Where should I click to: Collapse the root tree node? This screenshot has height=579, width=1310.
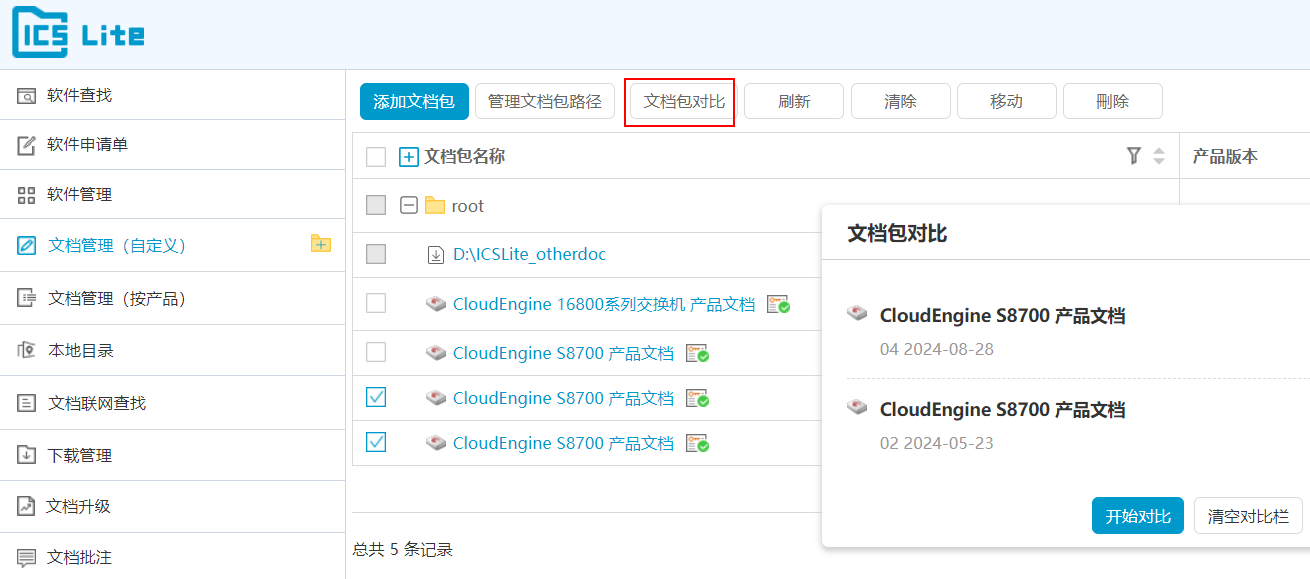coord(408,205)
